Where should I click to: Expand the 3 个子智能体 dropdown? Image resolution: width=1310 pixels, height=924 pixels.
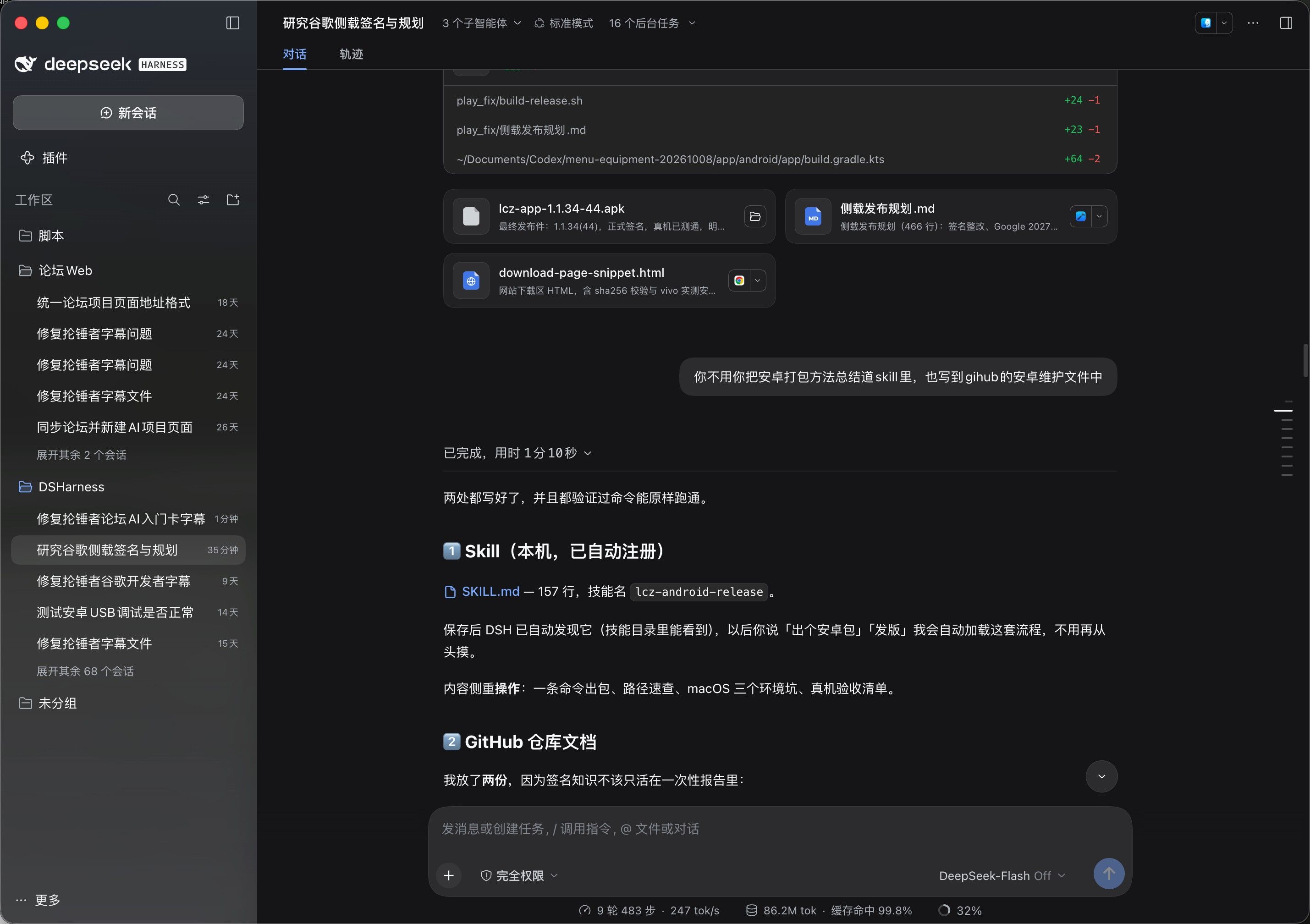(482, 23)
